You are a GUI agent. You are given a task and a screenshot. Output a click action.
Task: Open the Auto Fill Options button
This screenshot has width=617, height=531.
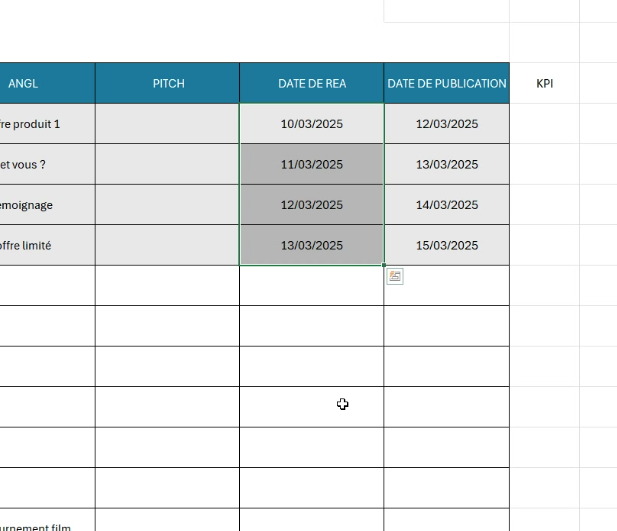point(395,277)
